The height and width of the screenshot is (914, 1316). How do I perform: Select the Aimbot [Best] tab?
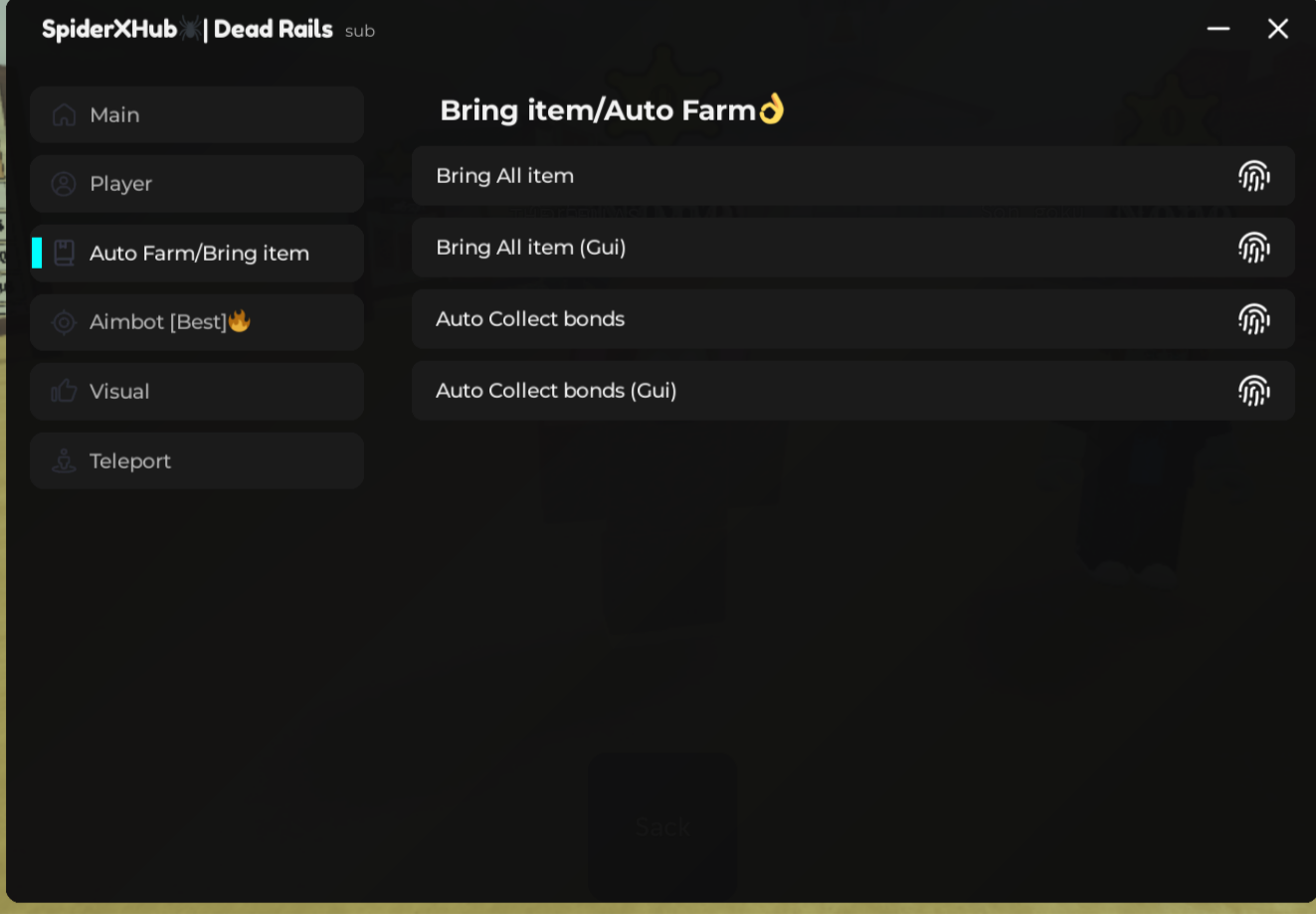click(x=197, y=322)
